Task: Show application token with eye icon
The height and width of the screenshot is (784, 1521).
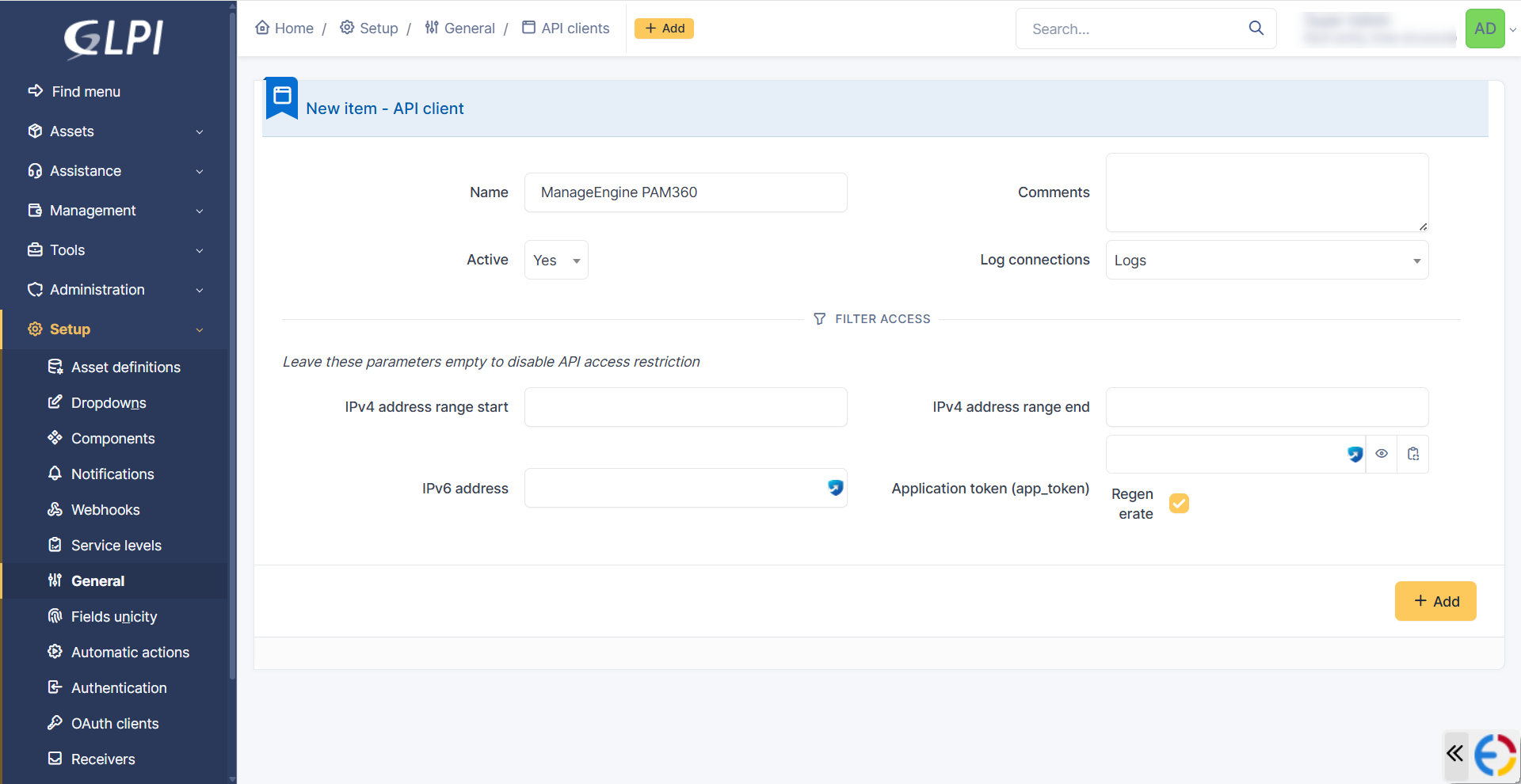Action: coord(1382,454)
